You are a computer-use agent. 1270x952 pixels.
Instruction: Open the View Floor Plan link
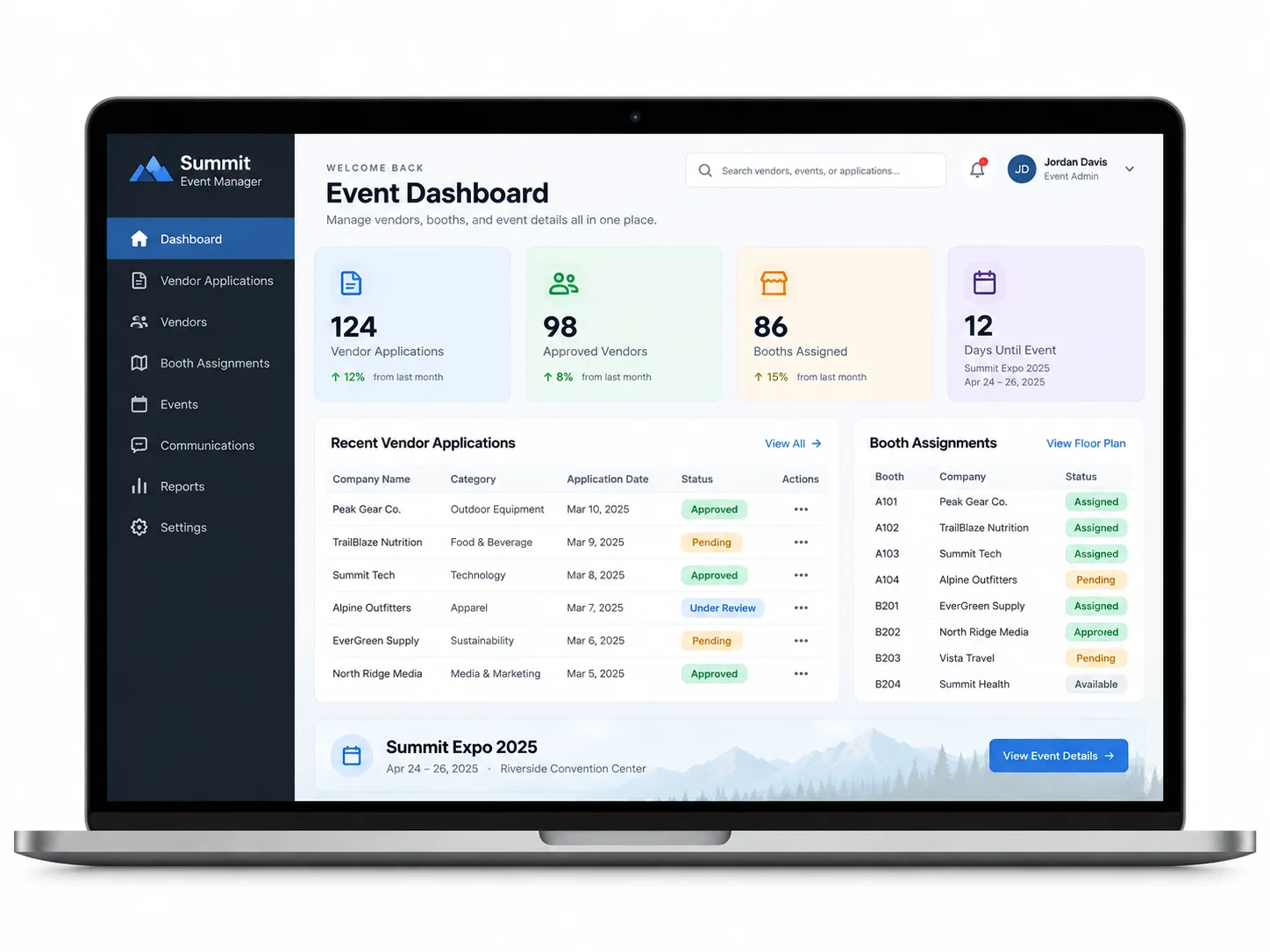1086,444
